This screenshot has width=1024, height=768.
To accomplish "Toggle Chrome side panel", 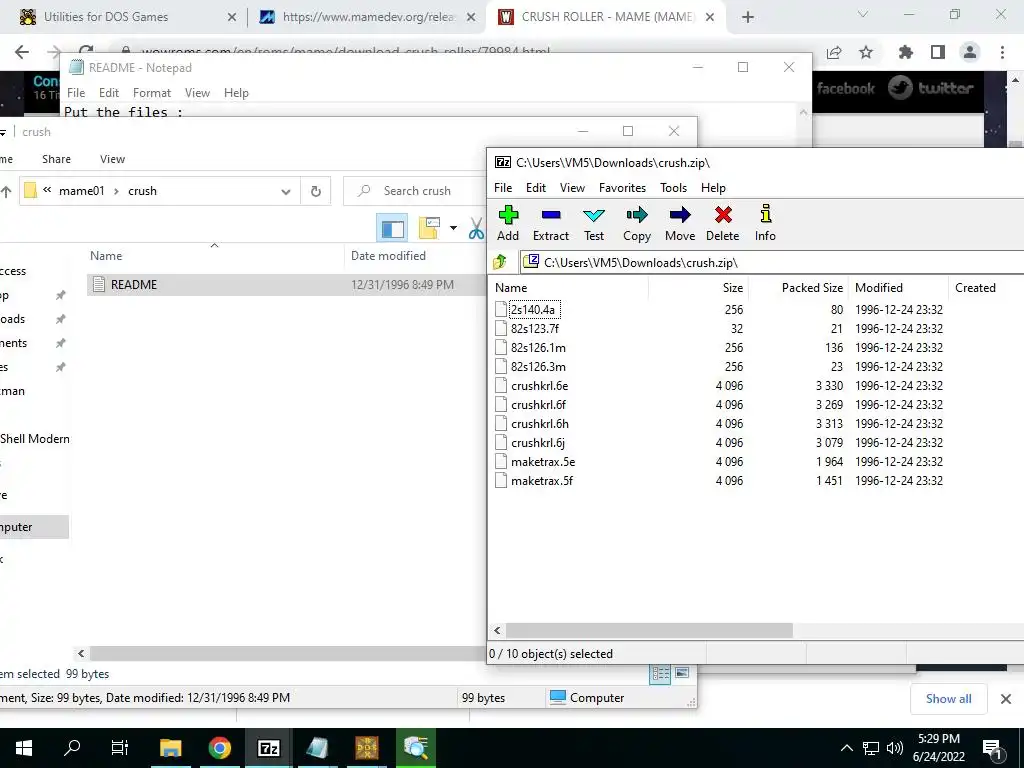I will (938, 52).
